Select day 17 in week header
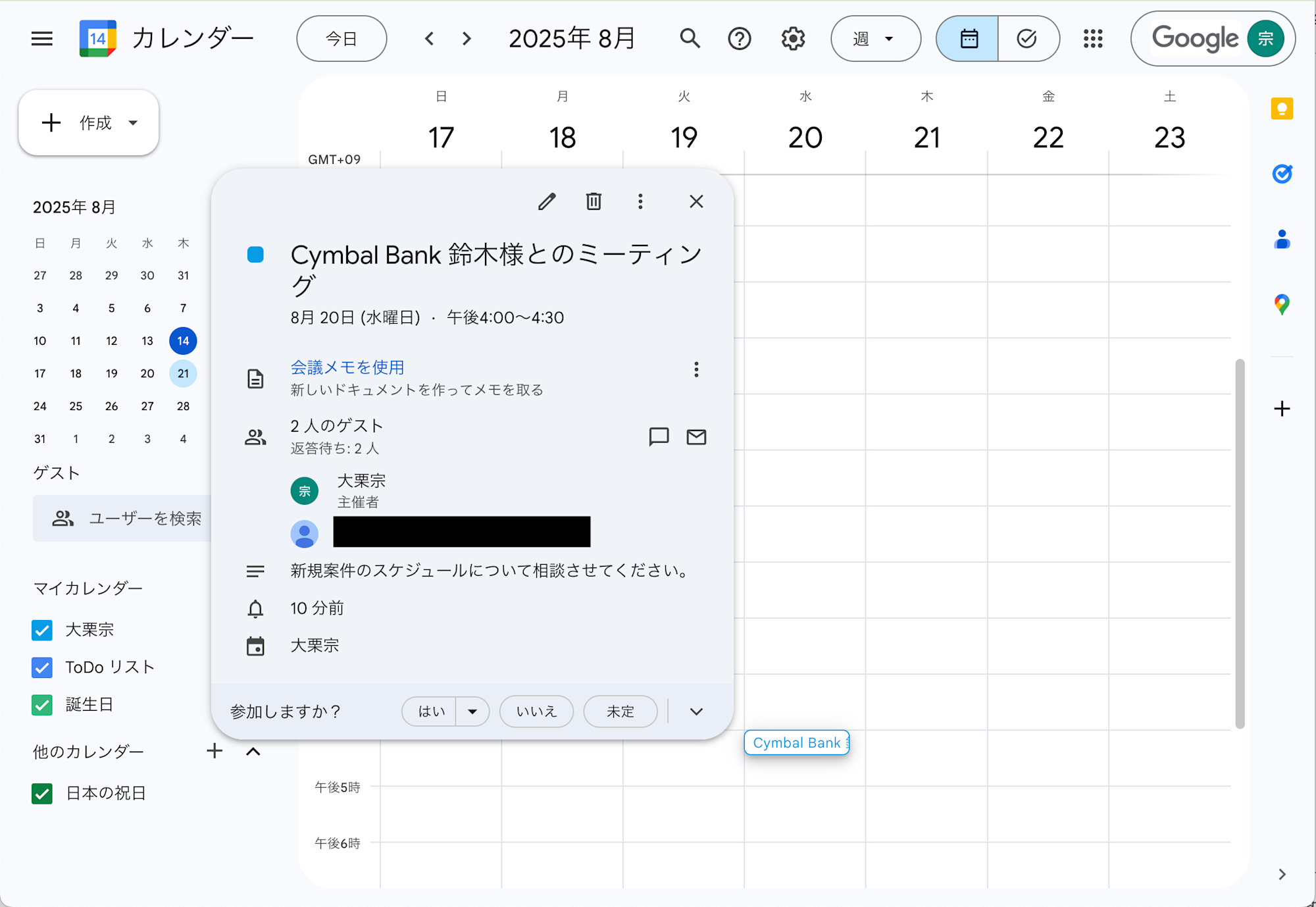1316x907 pixels. [x=441, y=138]
